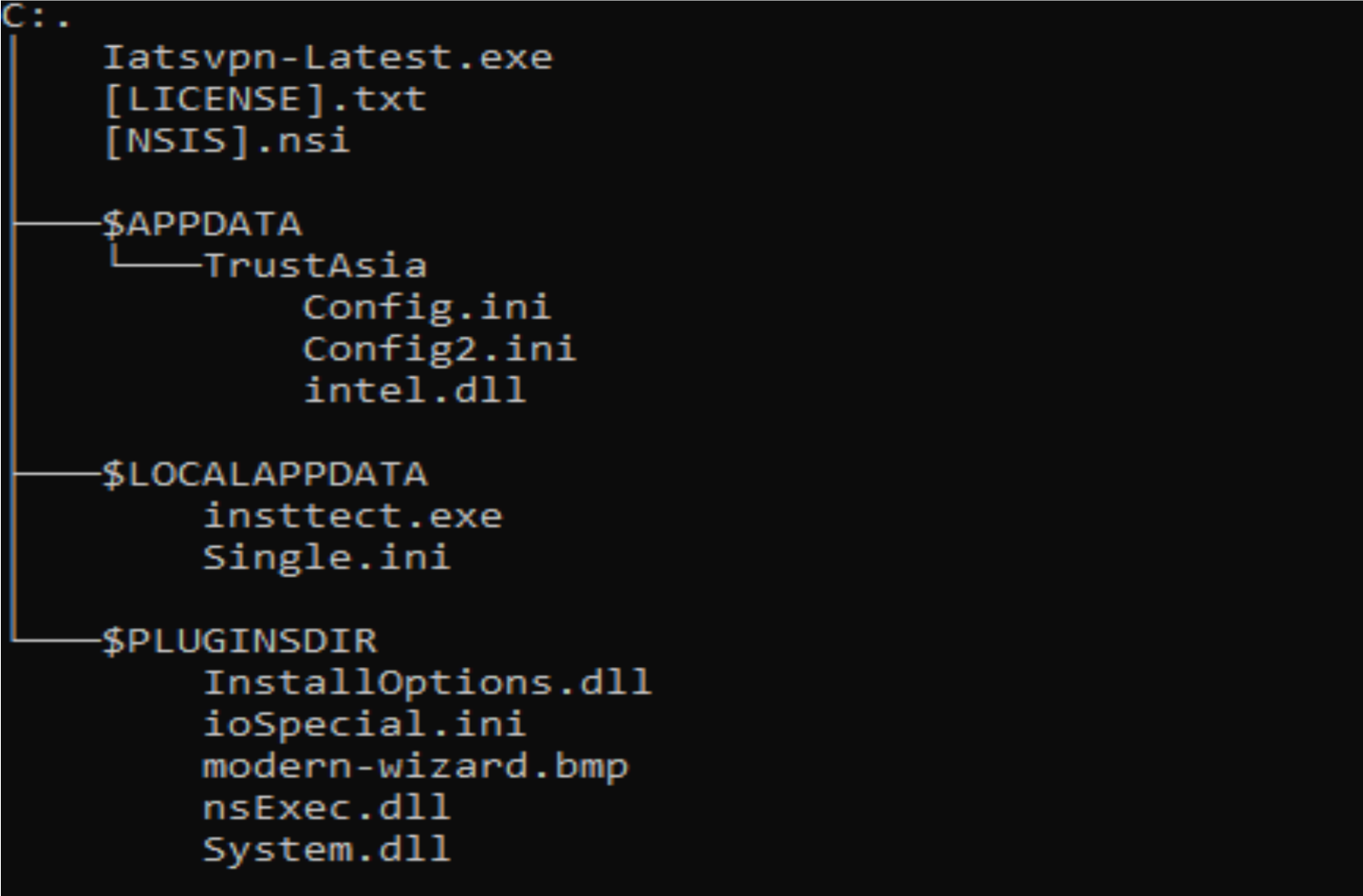
Task: Select the insttect.exe file
Action: point(352,516)
